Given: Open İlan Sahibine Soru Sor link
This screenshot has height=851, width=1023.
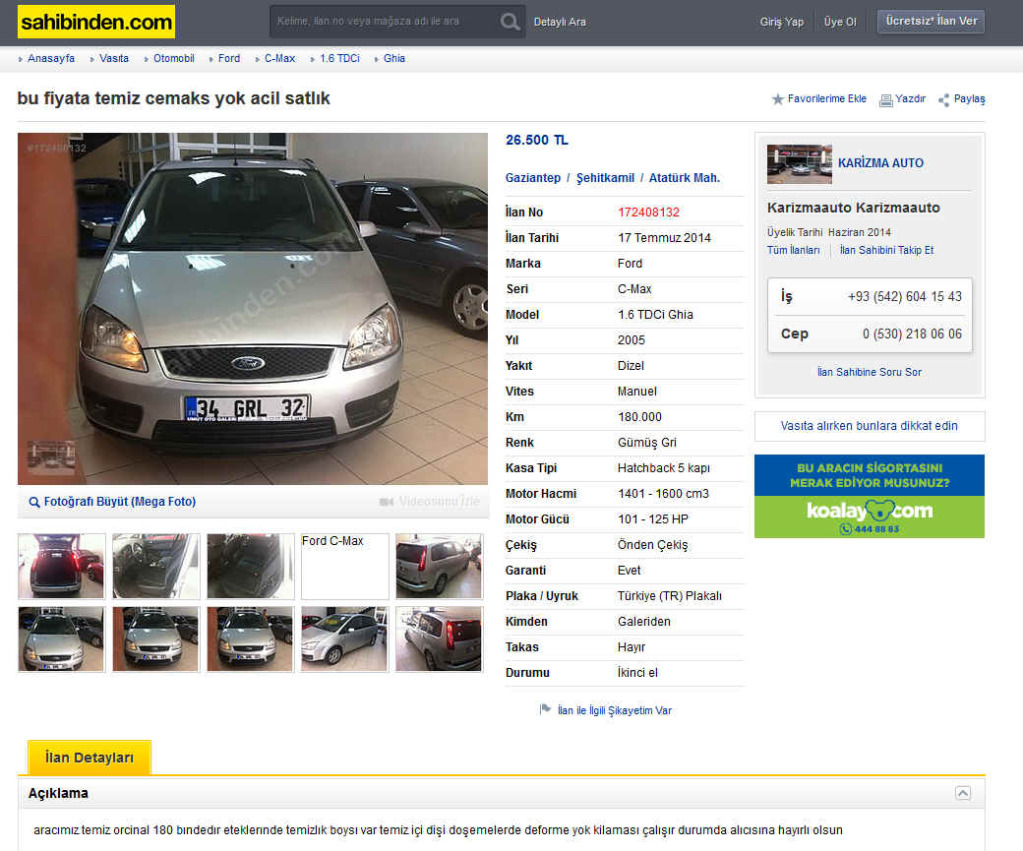Looking at the screenshot, I should coord(869,372).
